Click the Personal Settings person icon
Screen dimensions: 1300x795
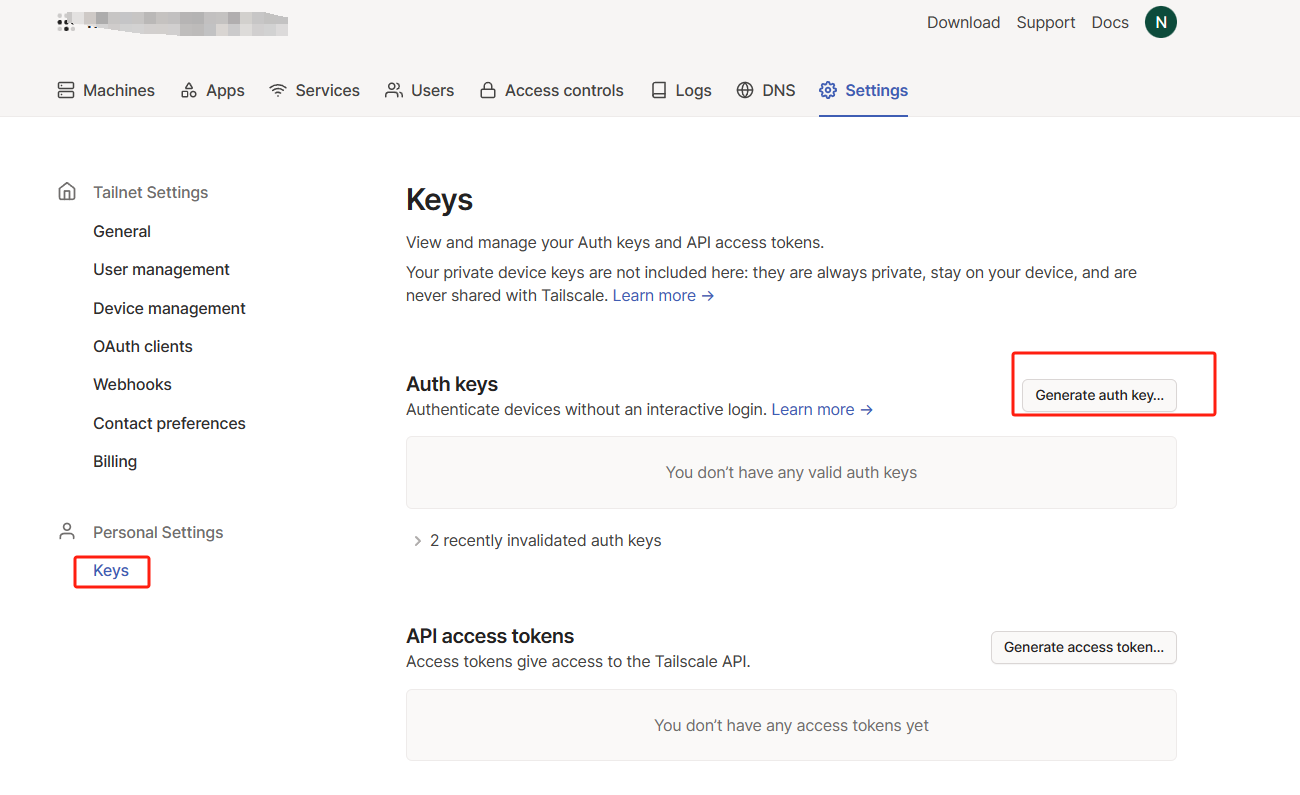pyautogui.click(x=67, y=531)
